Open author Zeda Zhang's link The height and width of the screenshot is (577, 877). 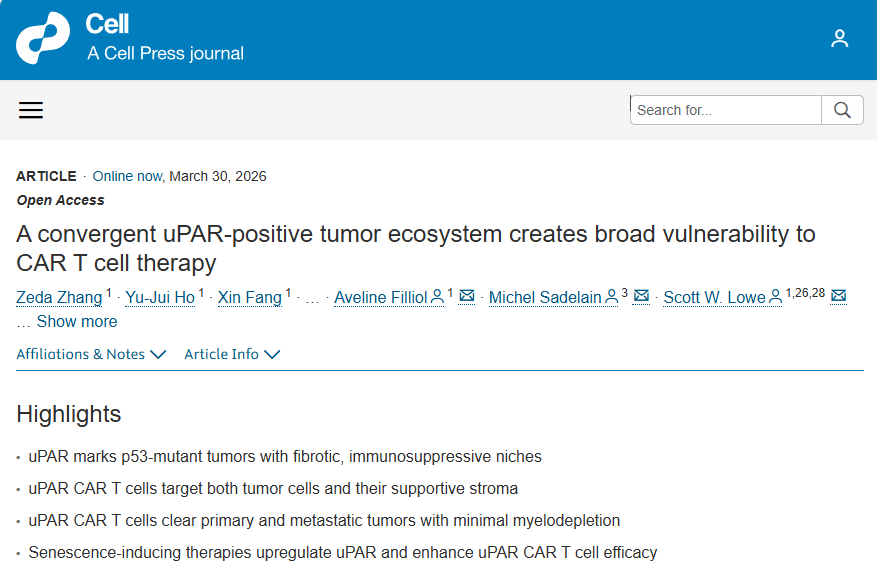tap(59, 298)
